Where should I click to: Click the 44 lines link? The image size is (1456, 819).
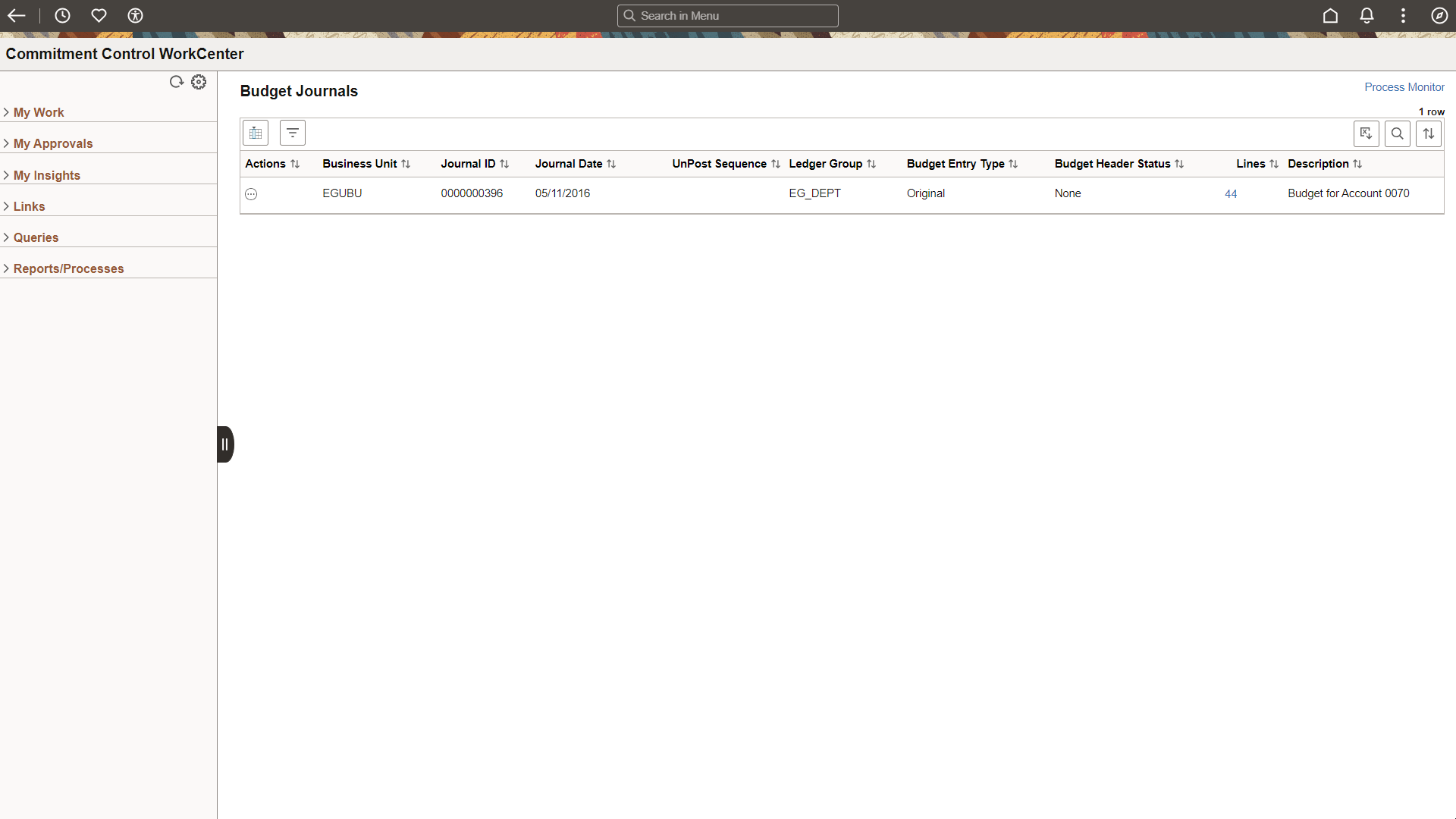(x=1231, y=194)
